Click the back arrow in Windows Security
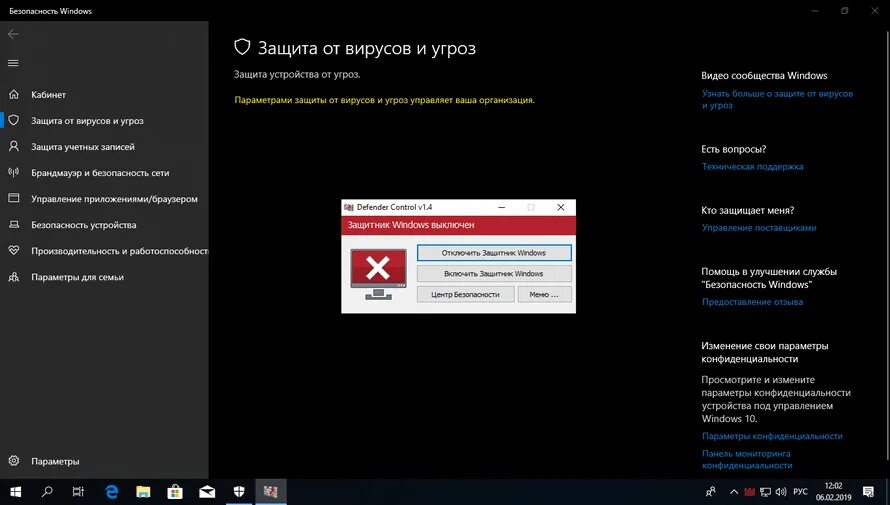Image resolution: width=890 pixels, height=505 pixels. (x=13, y=34)
